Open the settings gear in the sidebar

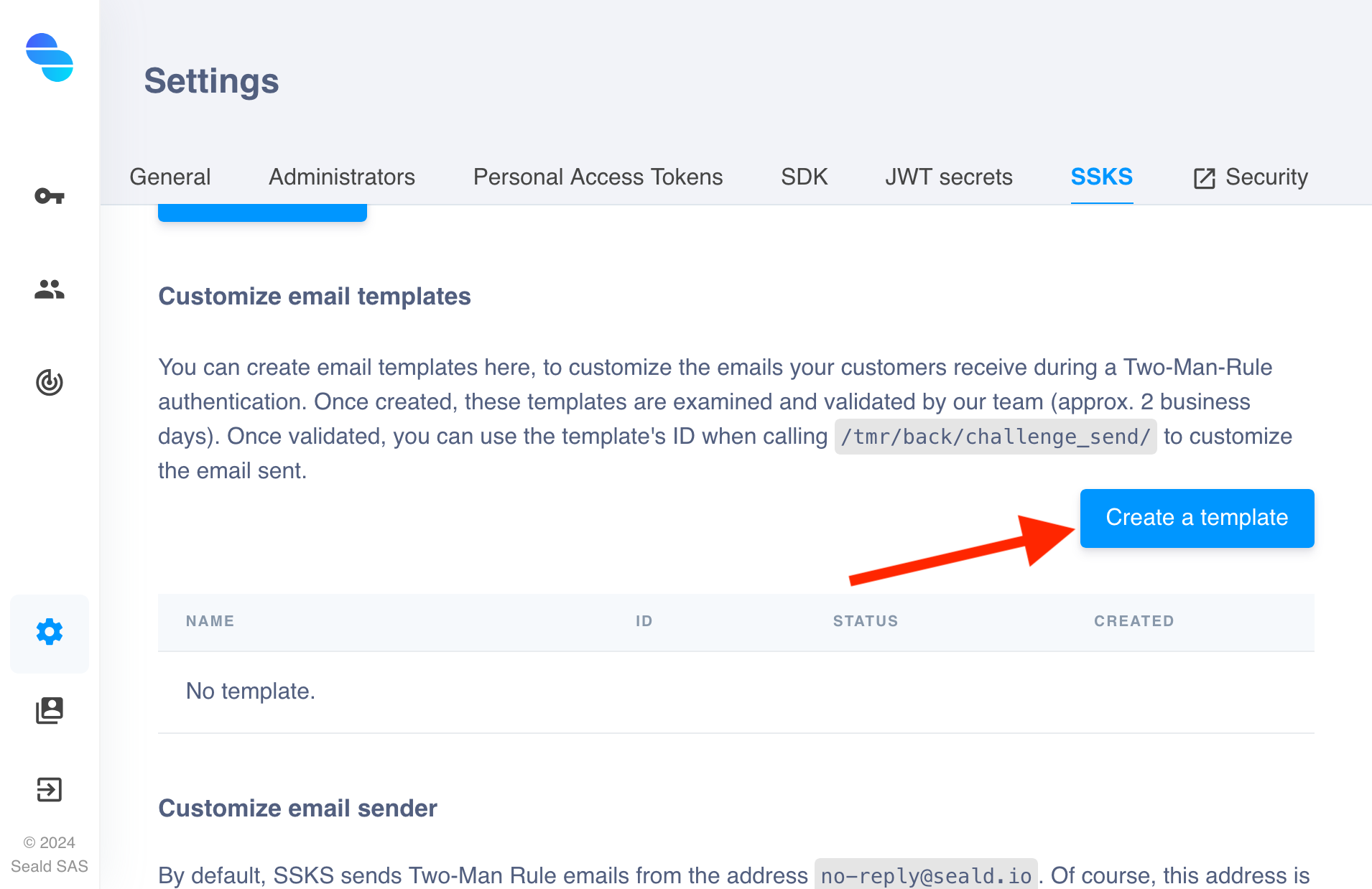[50, 632]
